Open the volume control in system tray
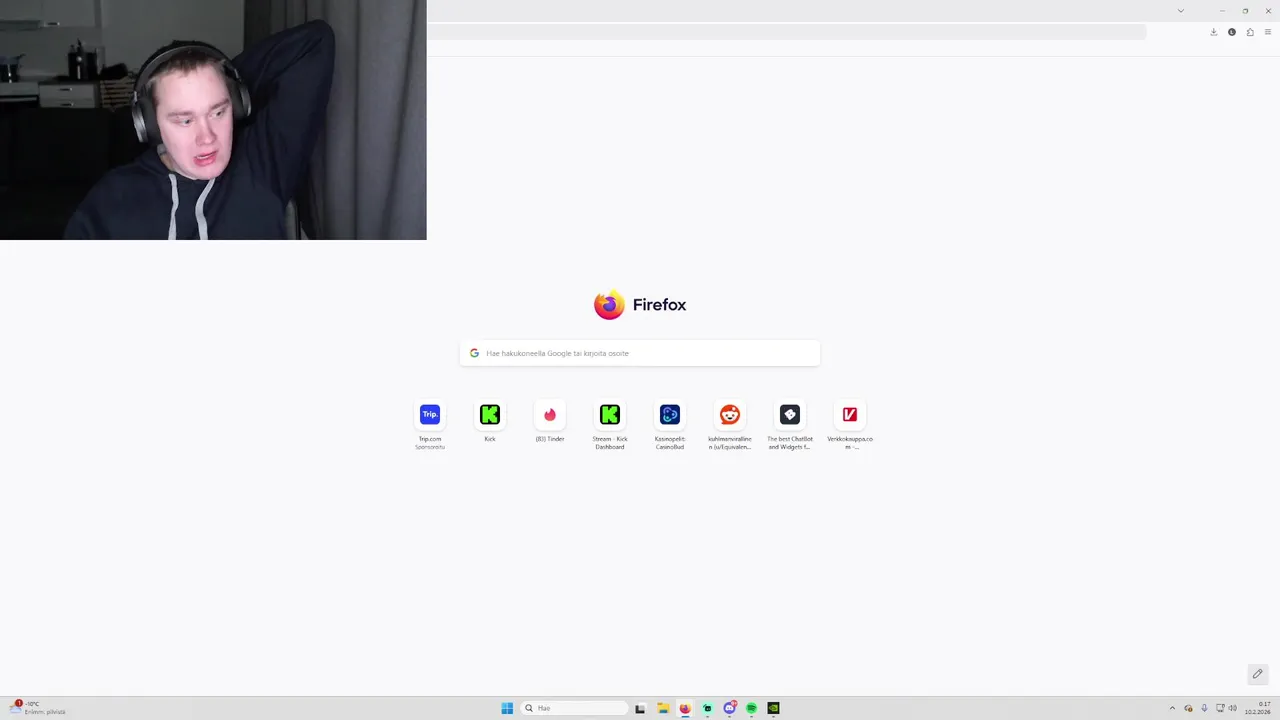Viewport: 1280px width, 720px height. point(1232,708)
